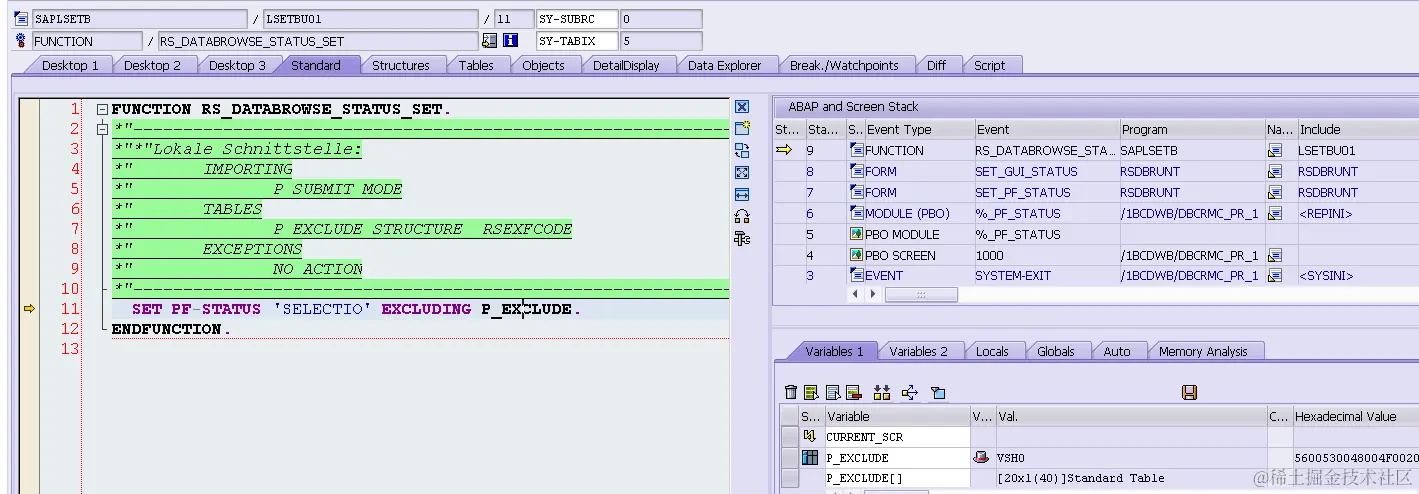Open the Tables tab

pos(476,65)
